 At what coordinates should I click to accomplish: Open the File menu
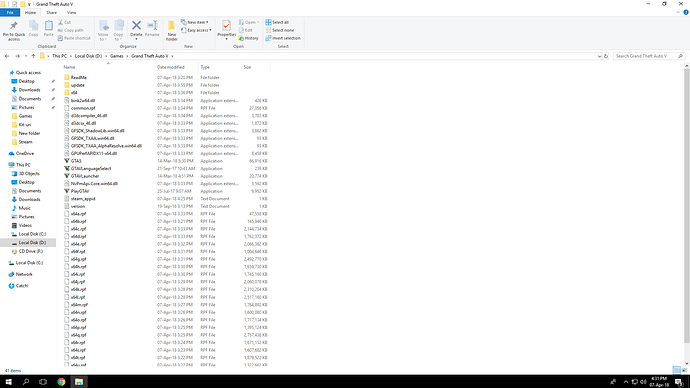(x=10, y=13)
